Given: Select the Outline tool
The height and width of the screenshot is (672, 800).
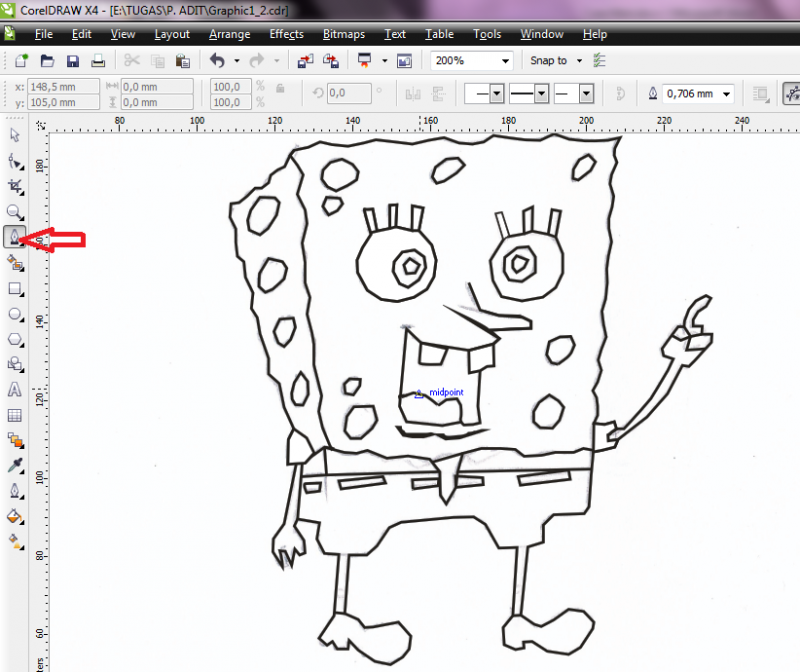Looking at the screenshot, I should (x=15, y=491).
